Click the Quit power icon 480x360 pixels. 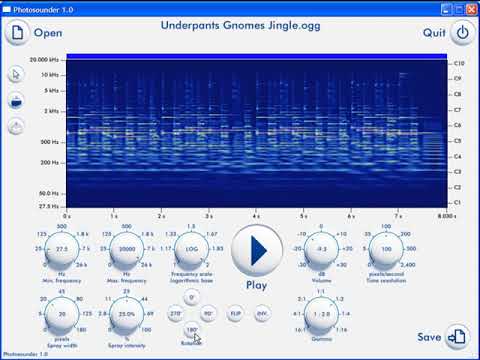point(462,33)
